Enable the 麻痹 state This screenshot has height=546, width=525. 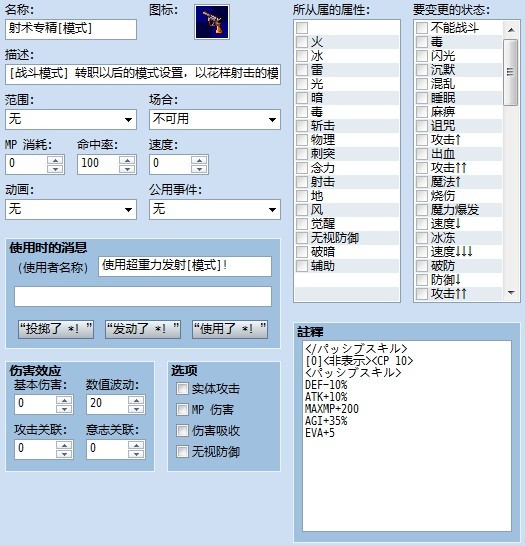pyautogui.click(x=422, y=112)
